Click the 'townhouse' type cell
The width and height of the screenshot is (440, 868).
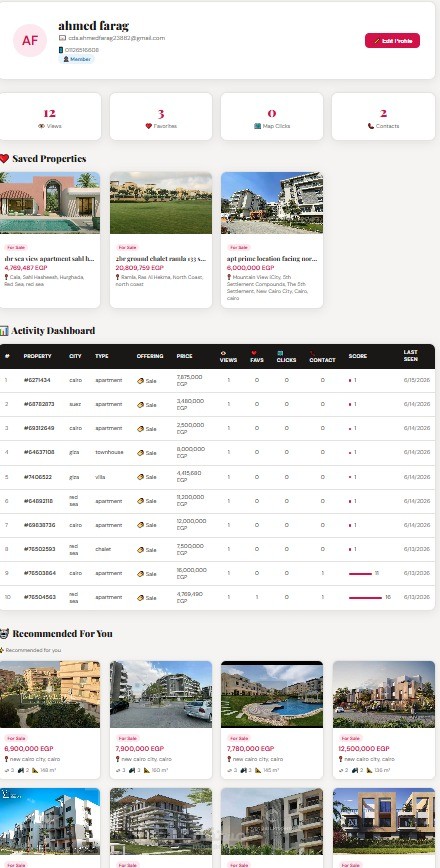click(x=109, y=453)
